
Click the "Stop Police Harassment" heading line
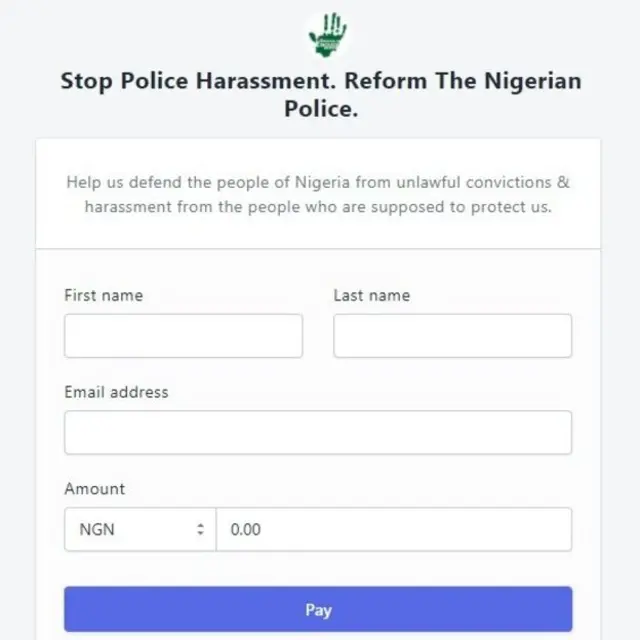[320, 81]
